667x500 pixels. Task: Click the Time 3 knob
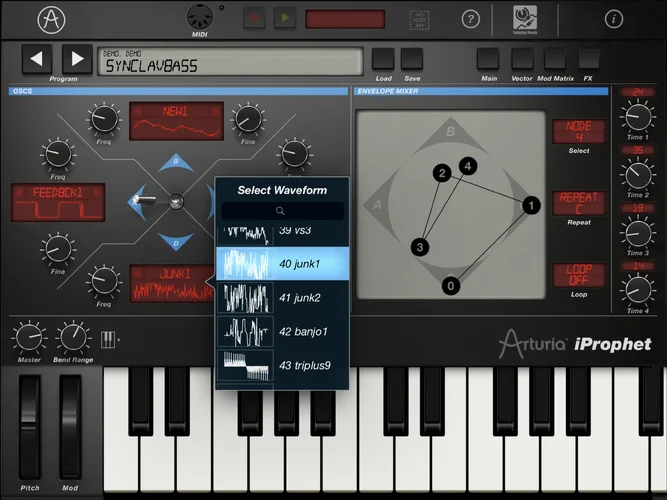click(638, 232)
